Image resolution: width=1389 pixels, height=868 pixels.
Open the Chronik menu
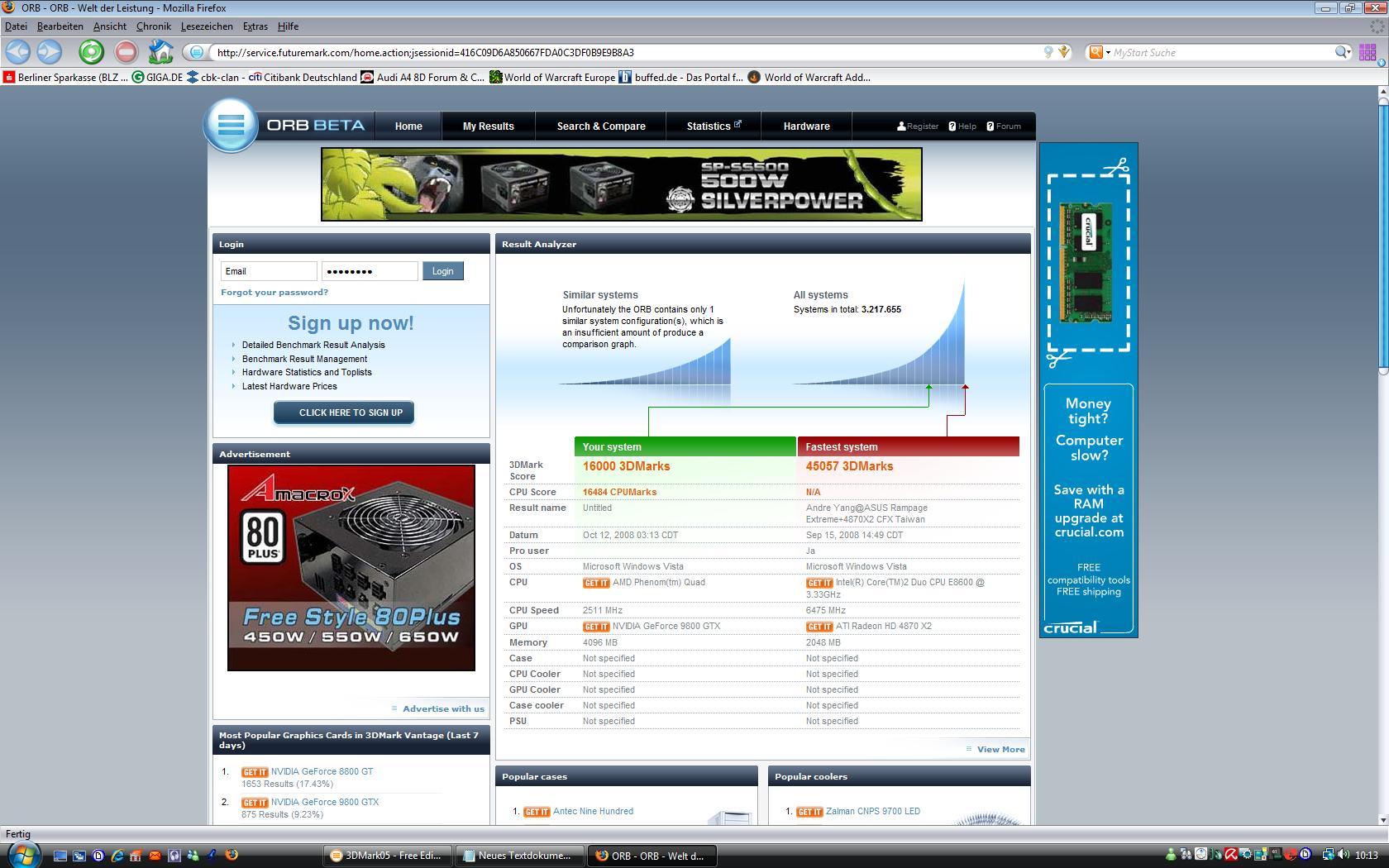point(154,26)
